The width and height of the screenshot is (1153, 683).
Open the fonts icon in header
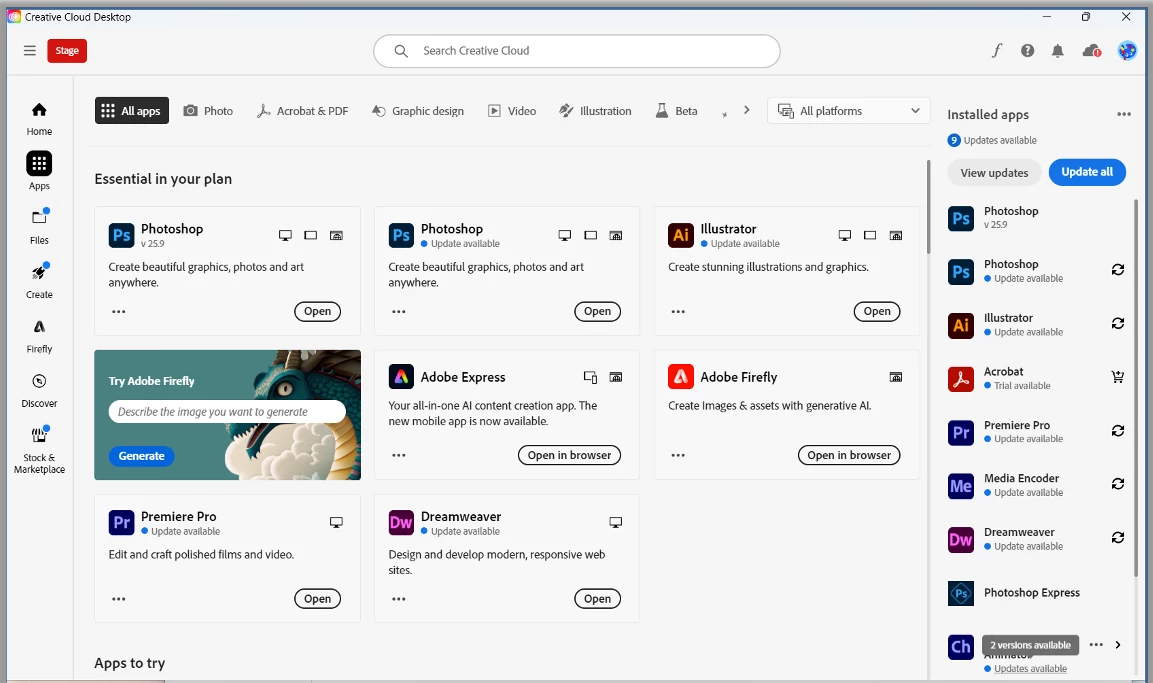(x=996, y=51)
